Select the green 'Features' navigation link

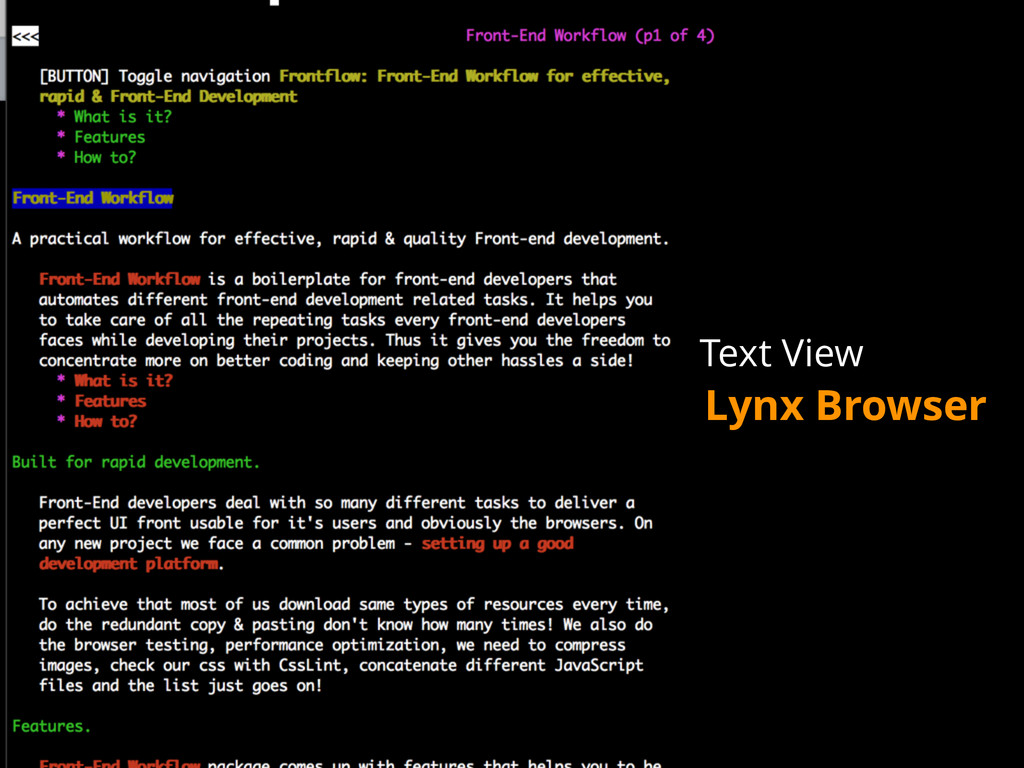click(110, 137)
